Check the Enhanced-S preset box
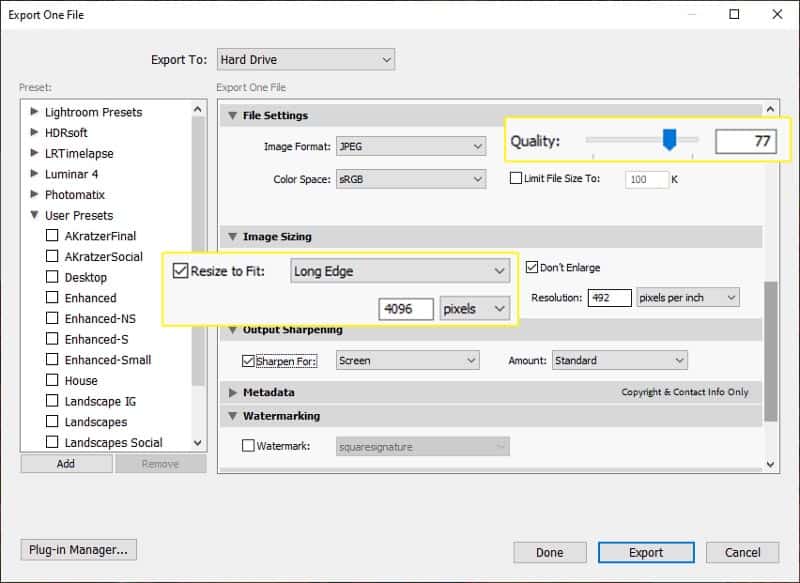This screenshot has height=583, width=800. tap(52, 338)
